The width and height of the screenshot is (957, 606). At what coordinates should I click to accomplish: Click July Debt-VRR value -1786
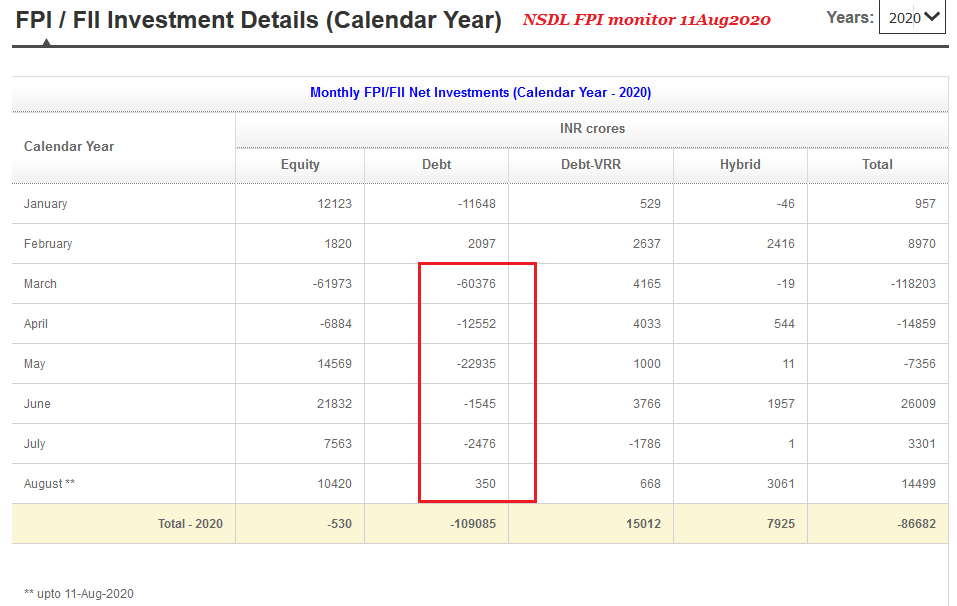[x=645, y=444]
